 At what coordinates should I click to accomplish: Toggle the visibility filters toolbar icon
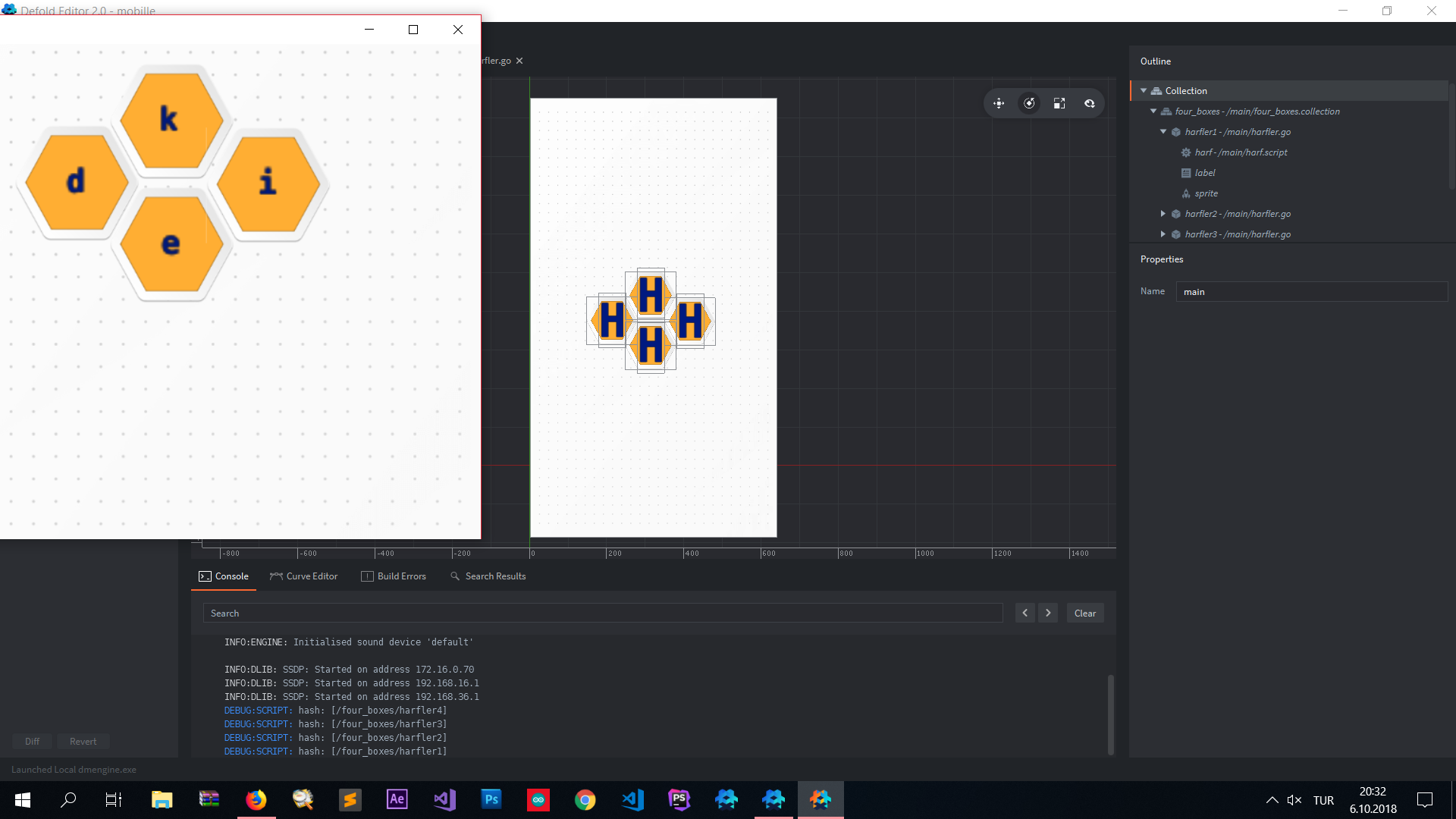coord(1090,104)
